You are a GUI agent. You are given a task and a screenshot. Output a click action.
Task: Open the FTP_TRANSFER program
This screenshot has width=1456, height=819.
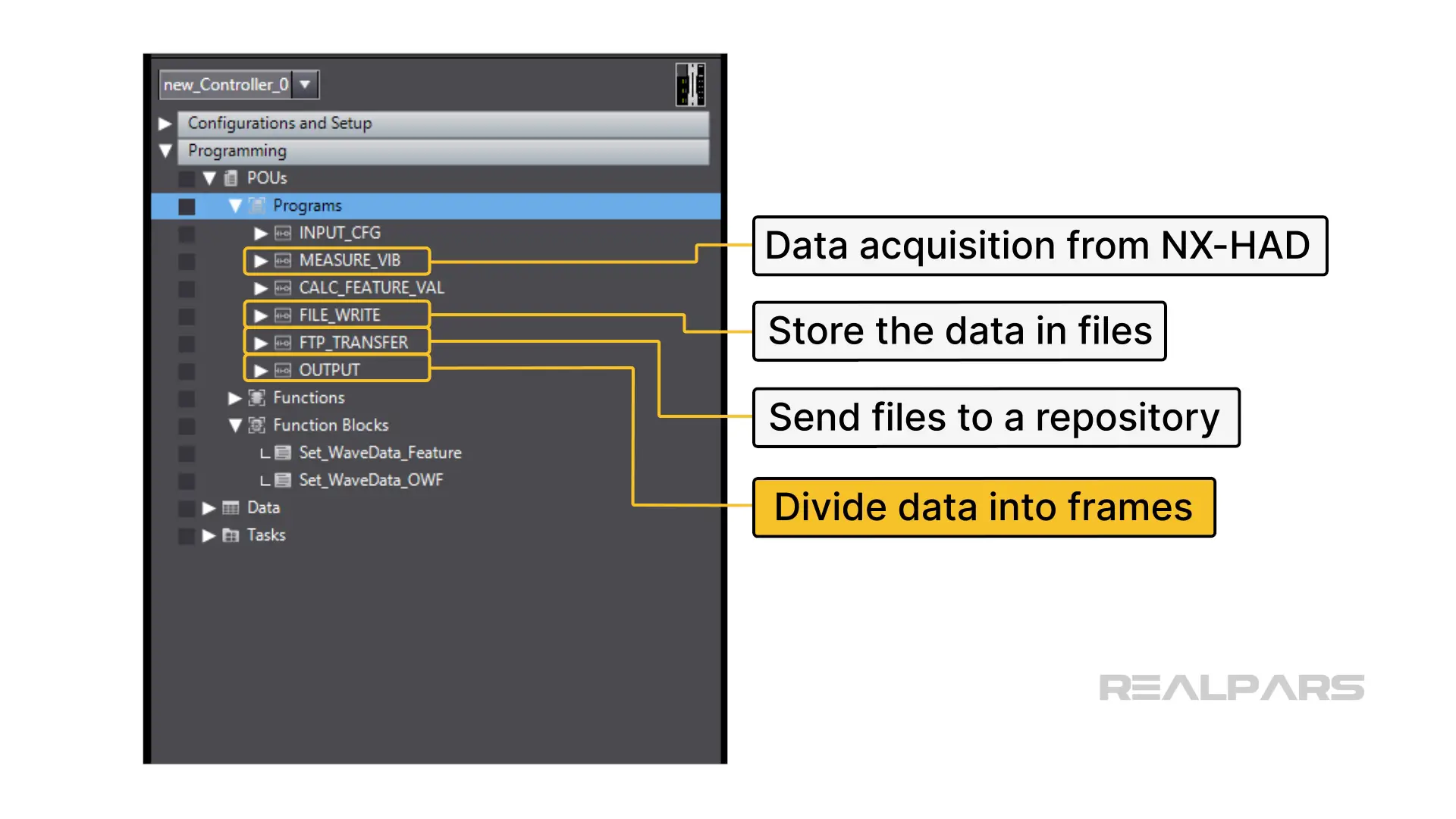(353, 343)
